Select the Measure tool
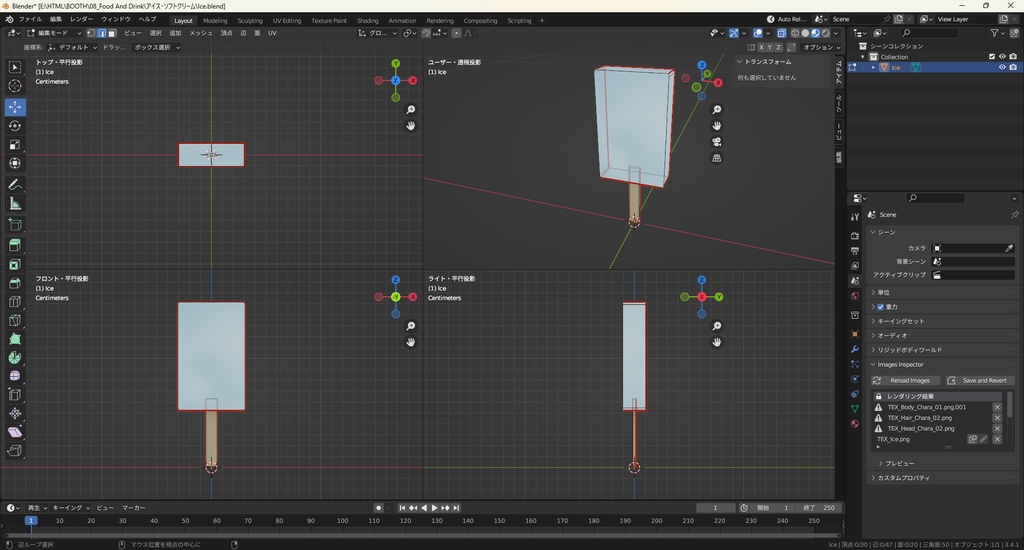 click(x=15, y=204)
